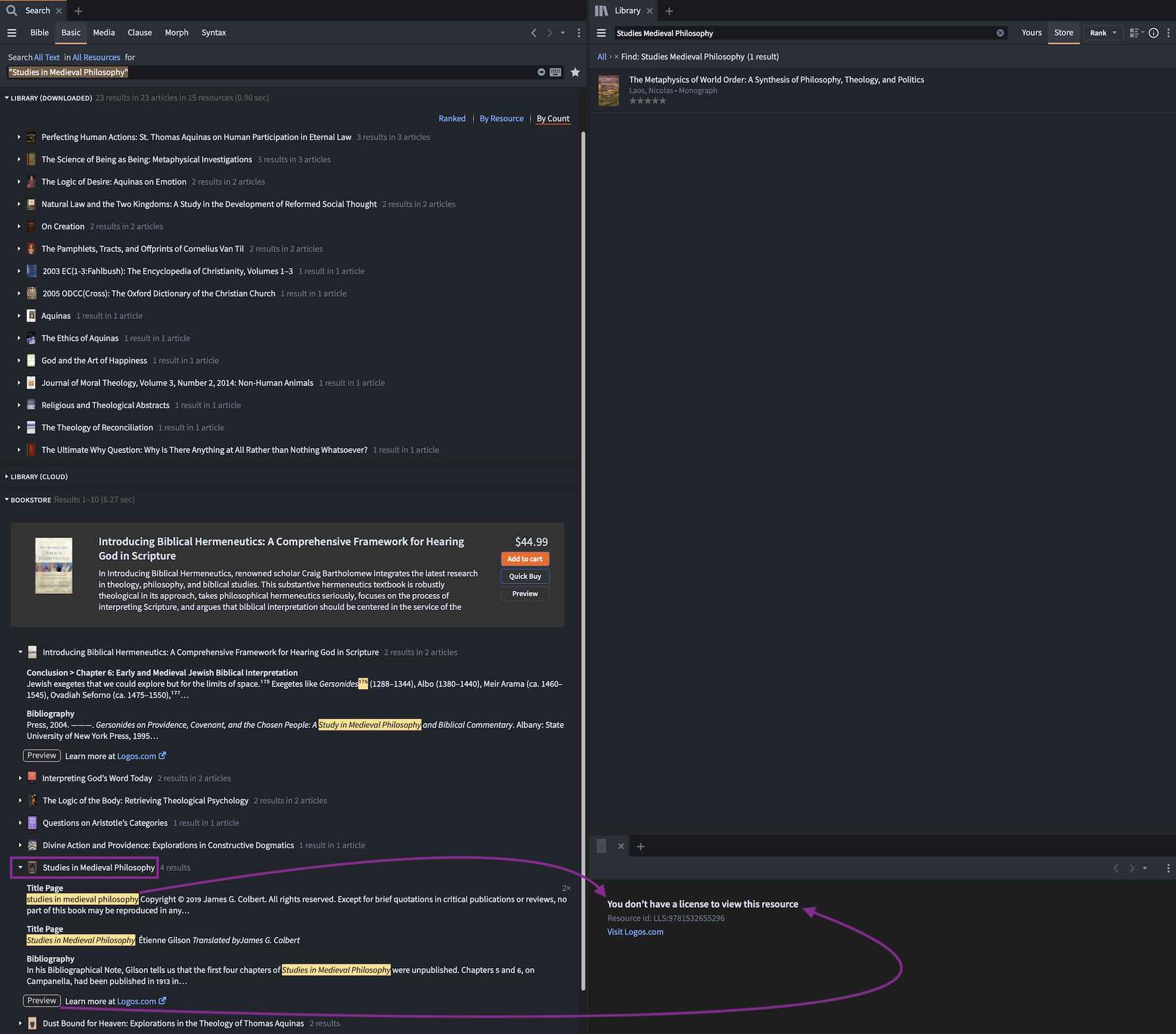1176x1034 pixels.
Task: Open The Ethics of Aquinas result title
Action: [x=80, y=338]
